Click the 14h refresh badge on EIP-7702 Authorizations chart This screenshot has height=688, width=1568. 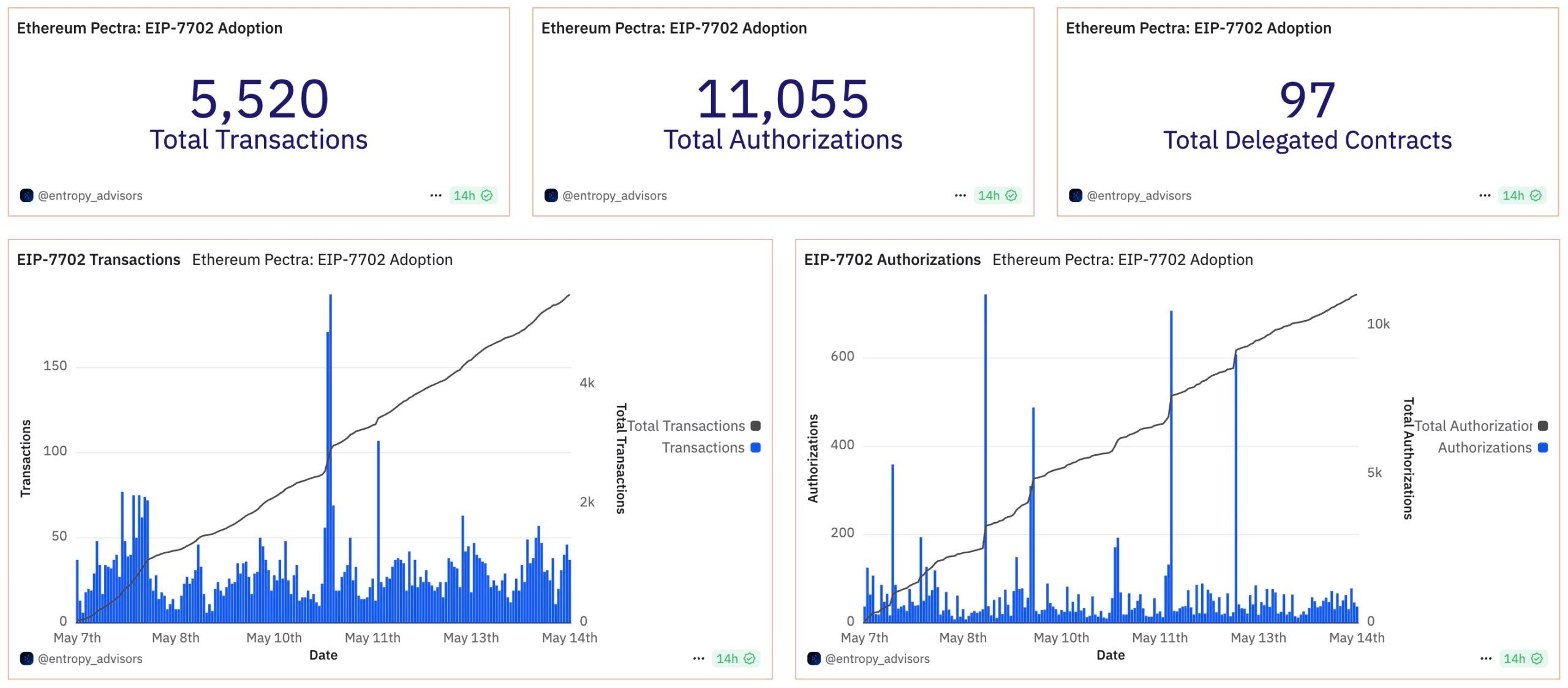pos(1523,659)
